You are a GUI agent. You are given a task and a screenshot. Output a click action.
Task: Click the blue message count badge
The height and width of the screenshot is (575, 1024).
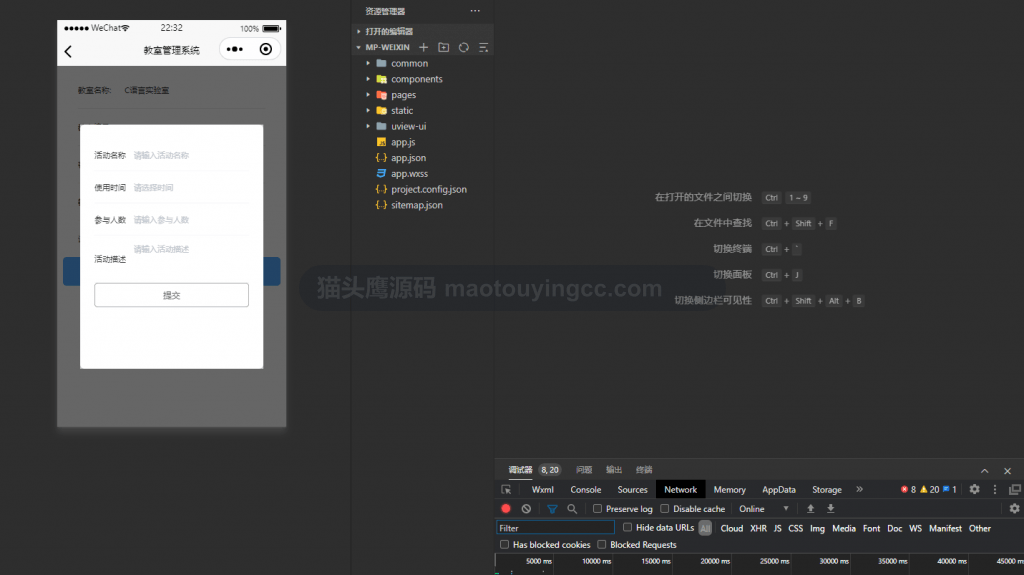(950, 489)
